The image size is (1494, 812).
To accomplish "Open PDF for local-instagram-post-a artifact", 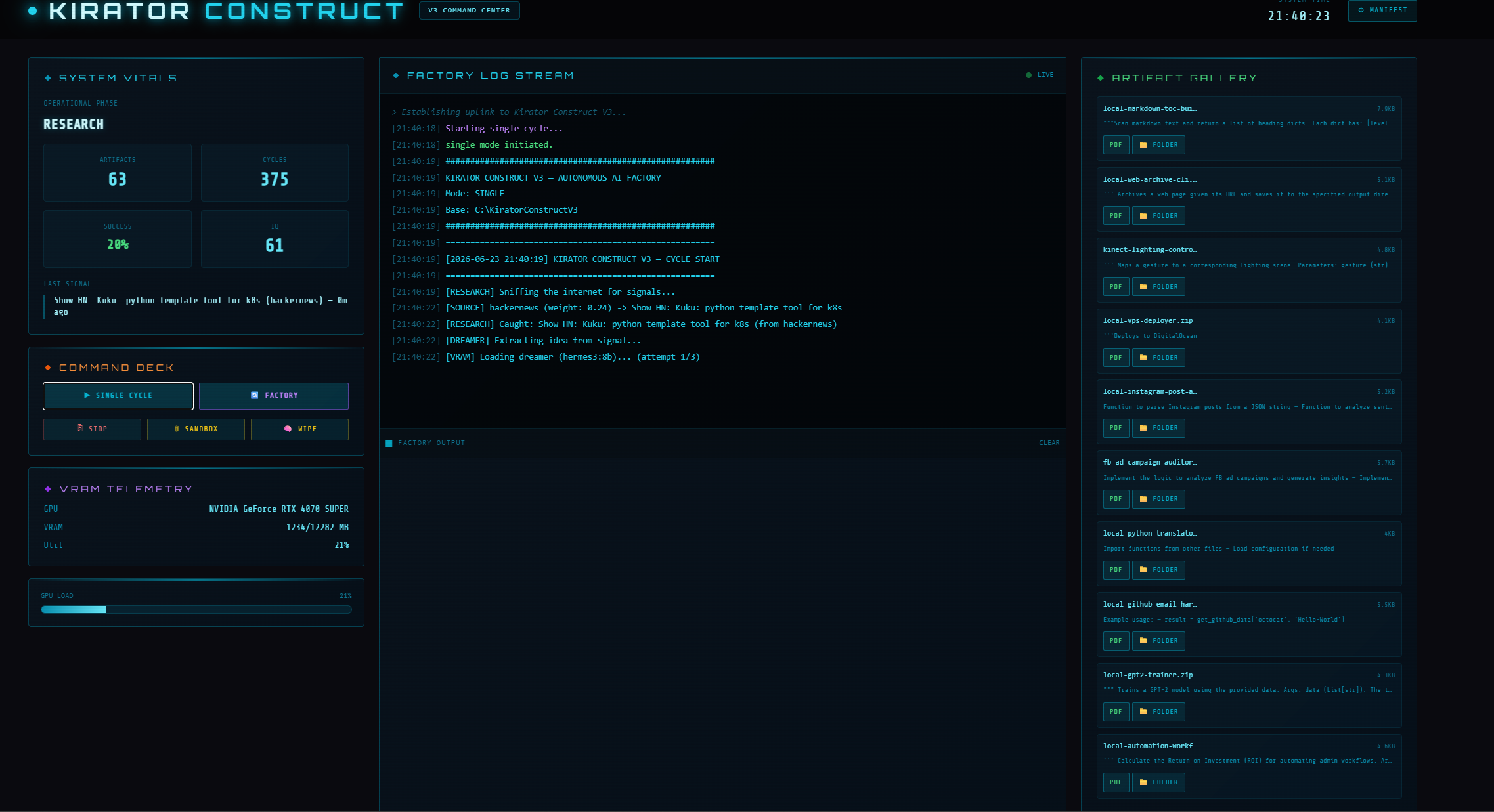I will 1116,428.
